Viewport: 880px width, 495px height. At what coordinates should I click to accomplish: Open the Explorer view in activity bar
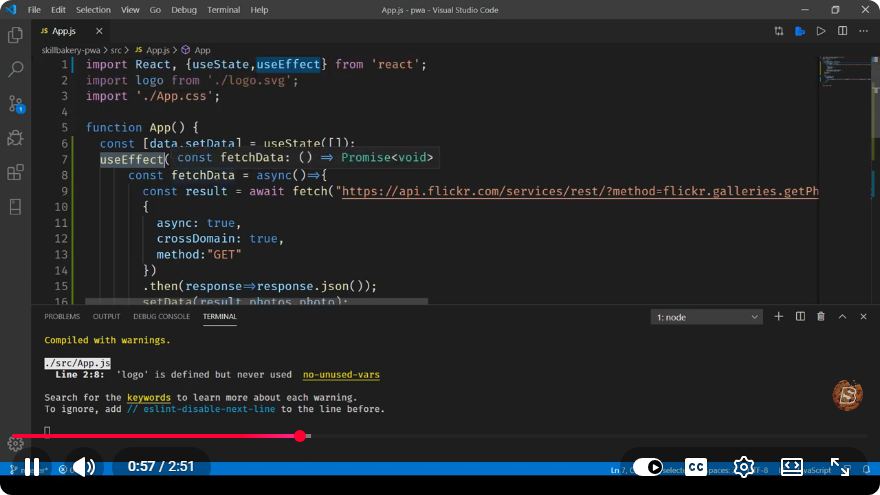(15, 35)
